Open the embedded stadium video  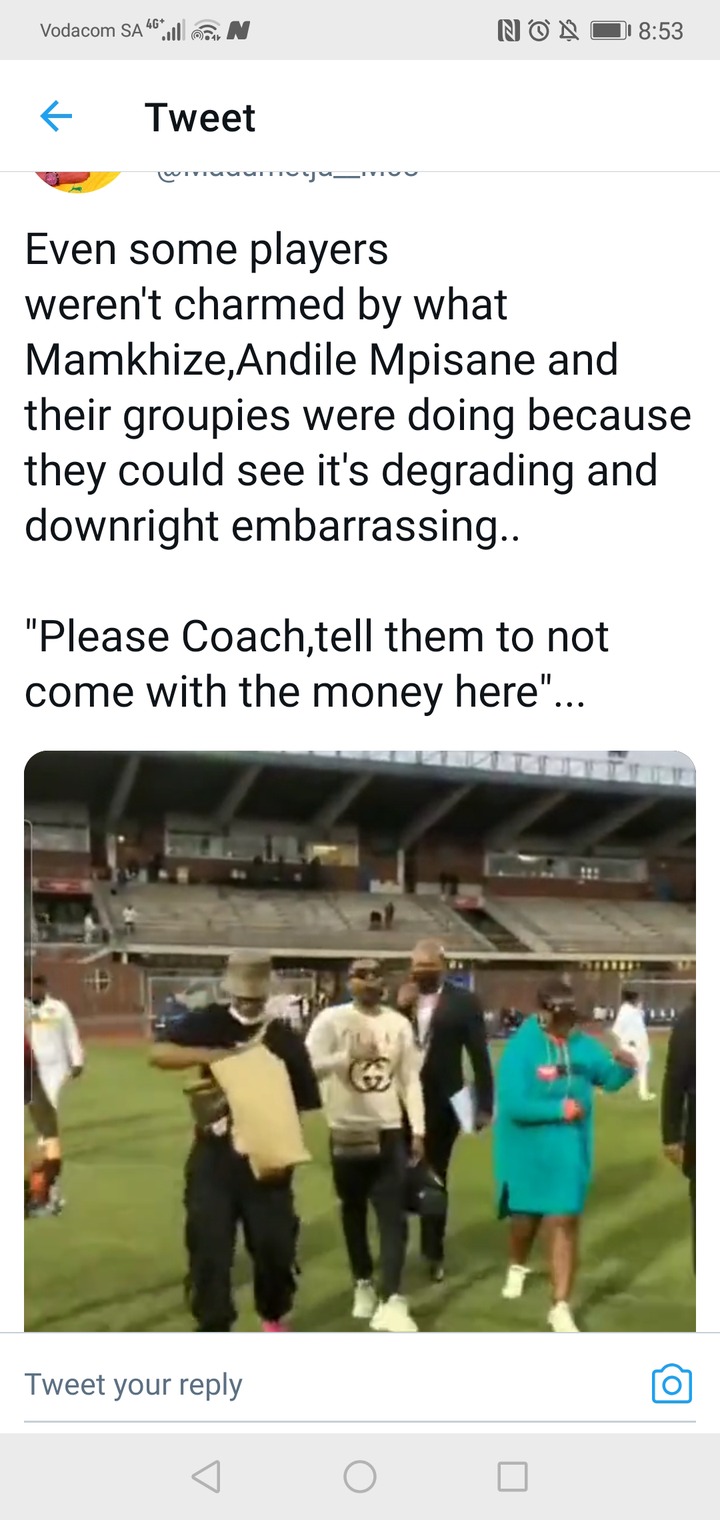coord(360,1041)
